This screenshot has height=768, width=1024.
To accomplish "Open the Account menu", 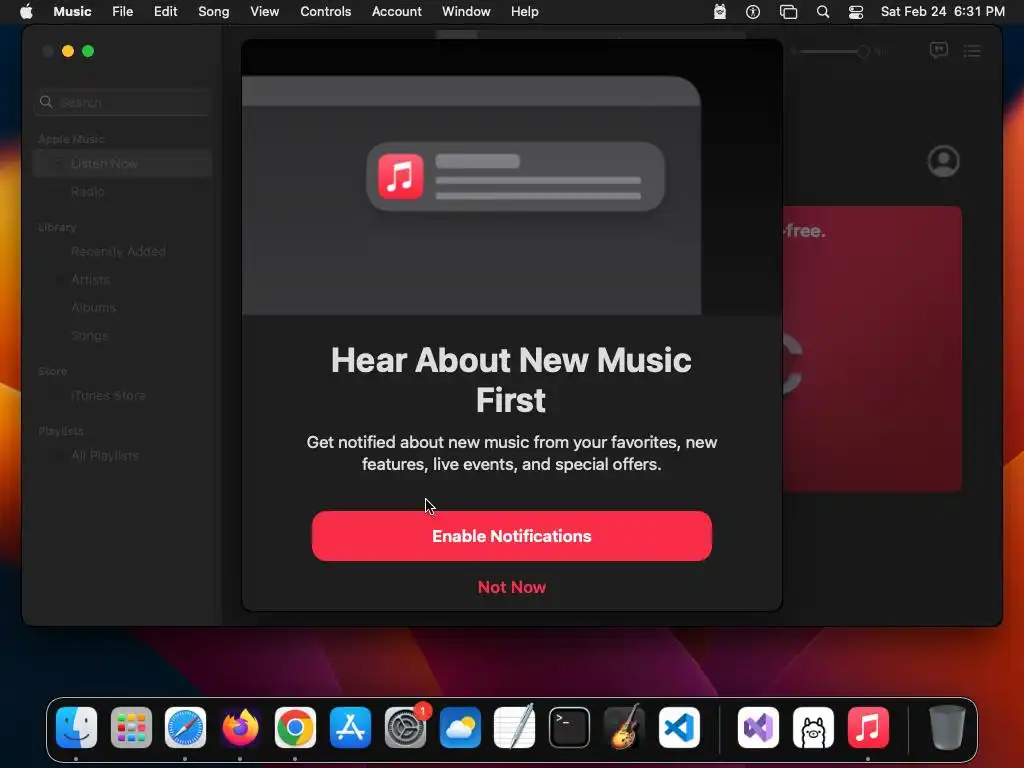I will pos(396,12).
